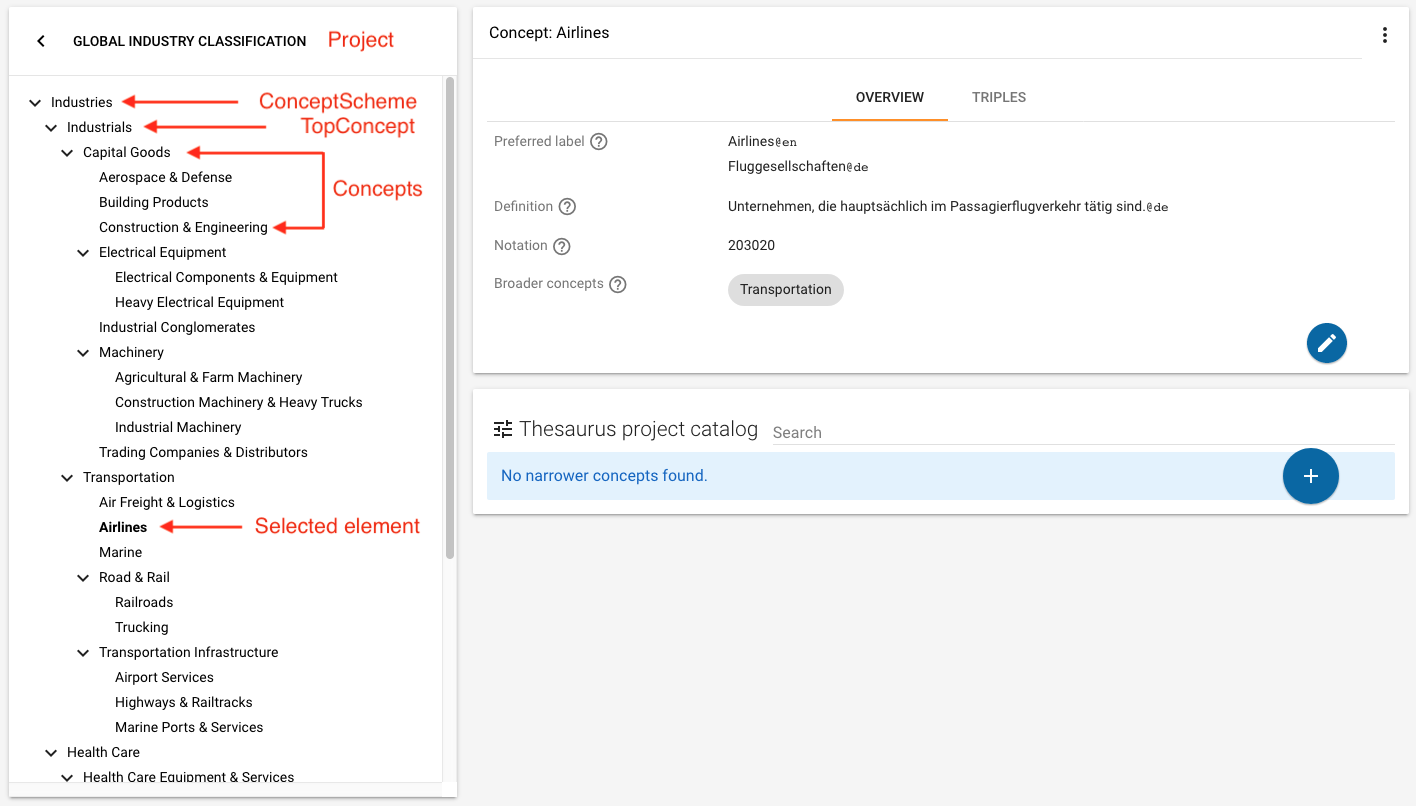Click the help icon next to Definition
The image size is (1416, 806).
(567, 207)
